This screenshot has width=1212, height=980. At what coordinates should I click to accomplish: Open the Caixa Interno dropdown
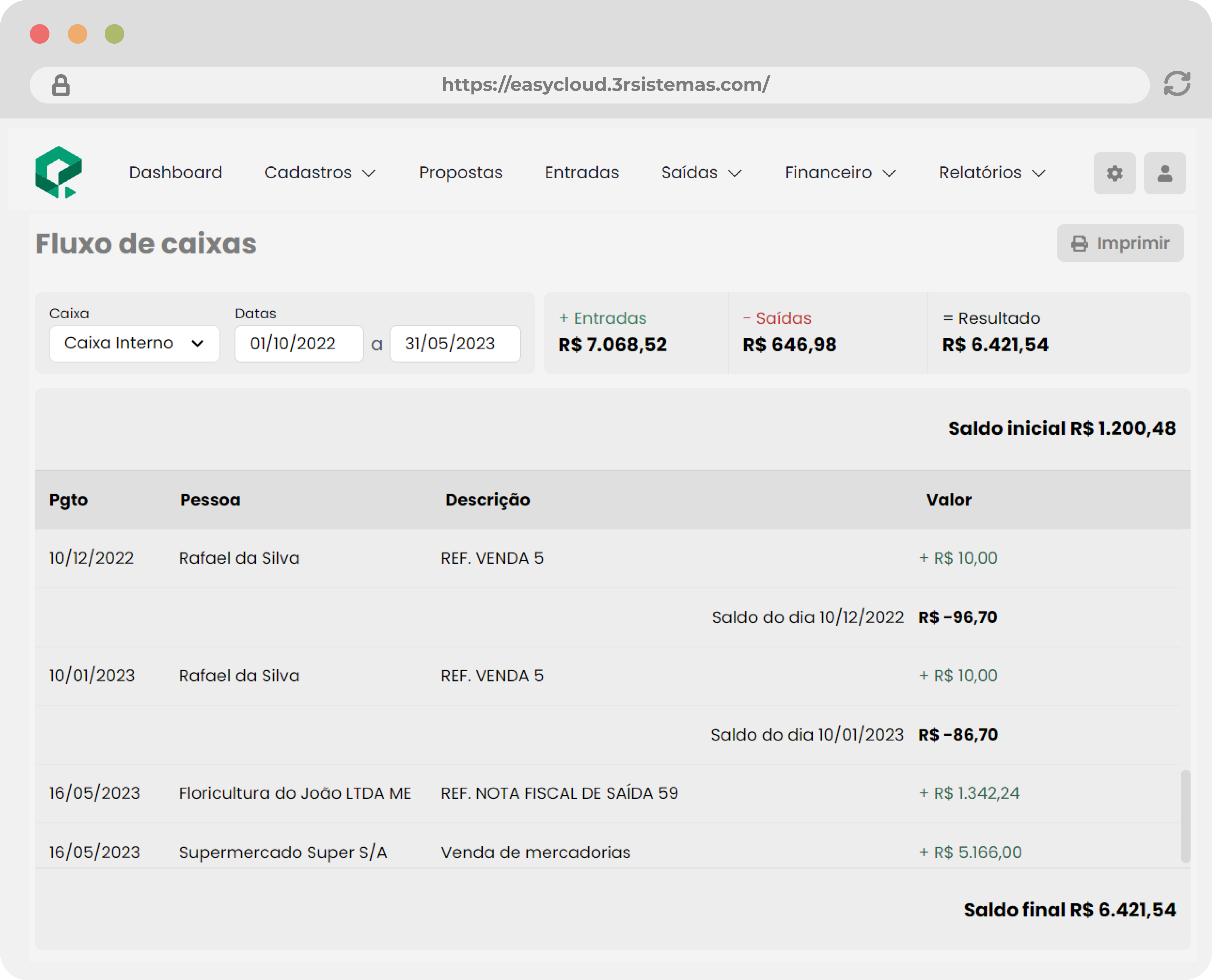tap(134, 343)
